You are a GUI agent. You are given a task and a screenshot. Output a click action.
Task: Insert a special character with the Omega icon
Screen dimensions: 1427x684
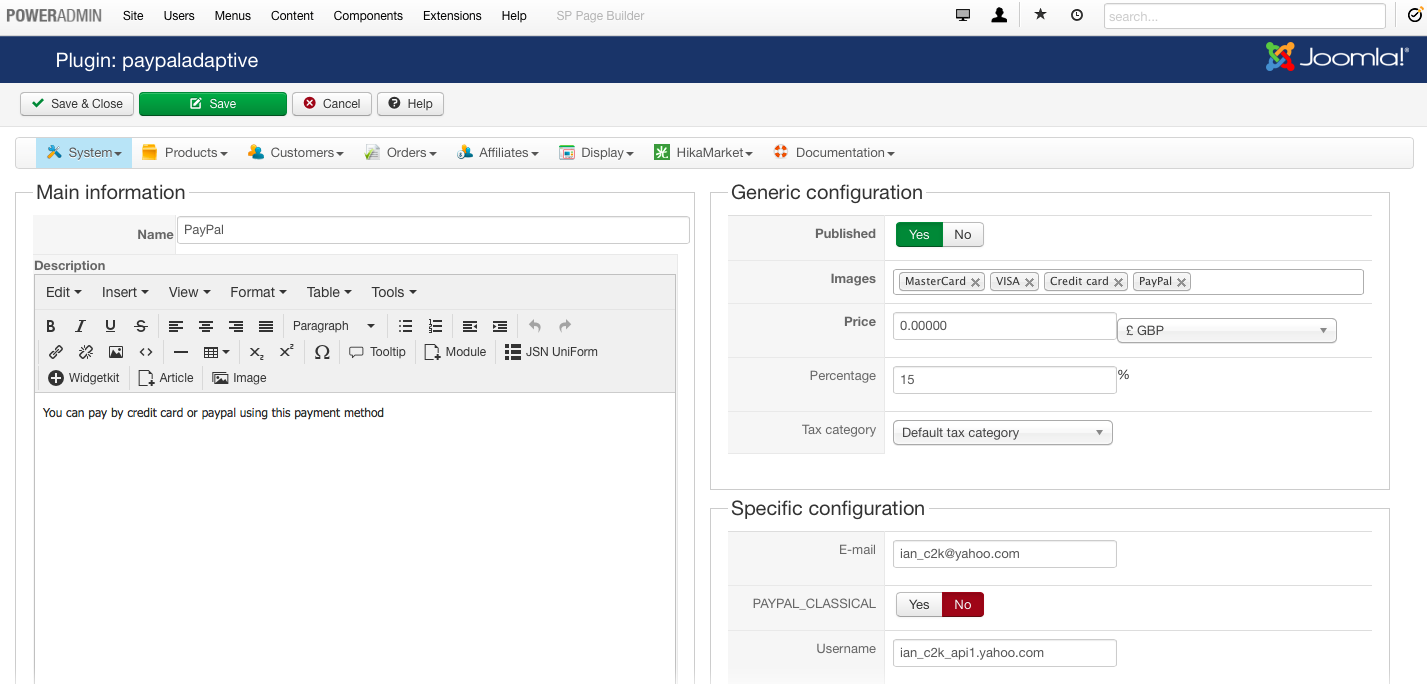322,352
